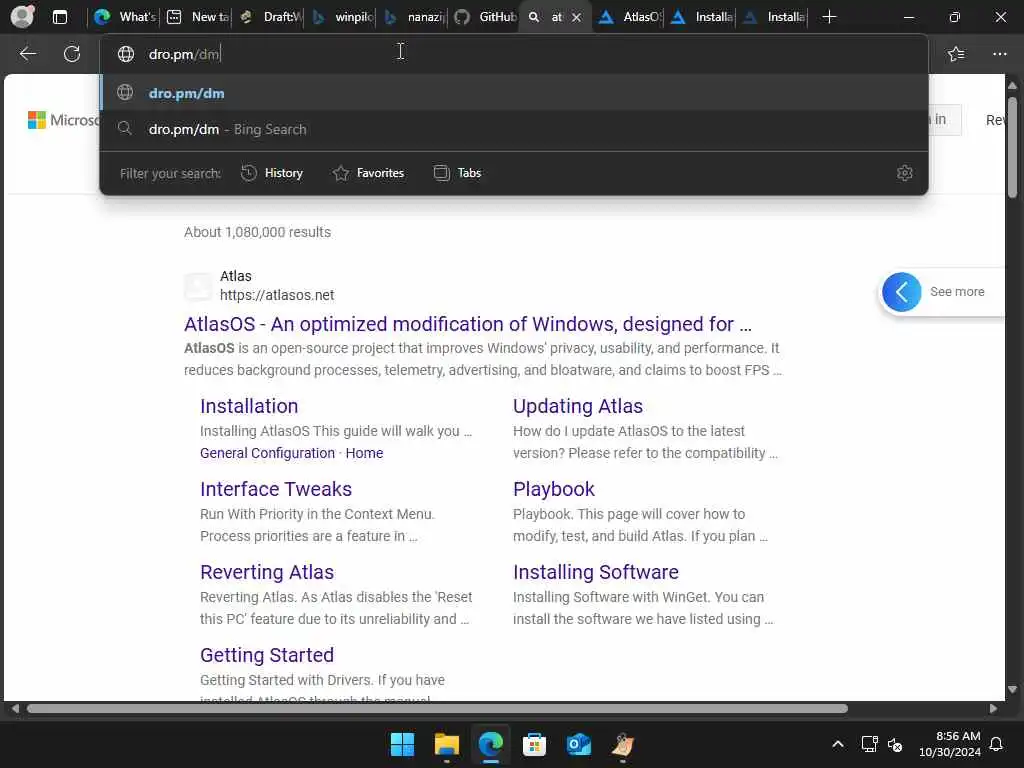Open the Favorites star-list icon

click(956, 54)
